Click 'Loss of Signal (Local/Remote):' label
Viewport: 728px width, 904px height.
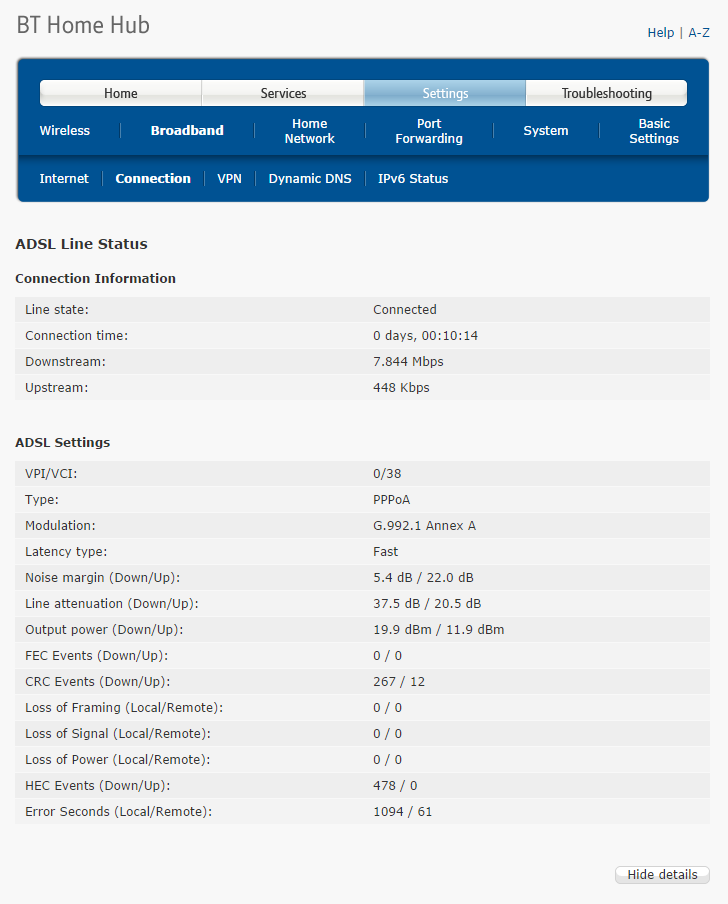[x=118, y=733]
